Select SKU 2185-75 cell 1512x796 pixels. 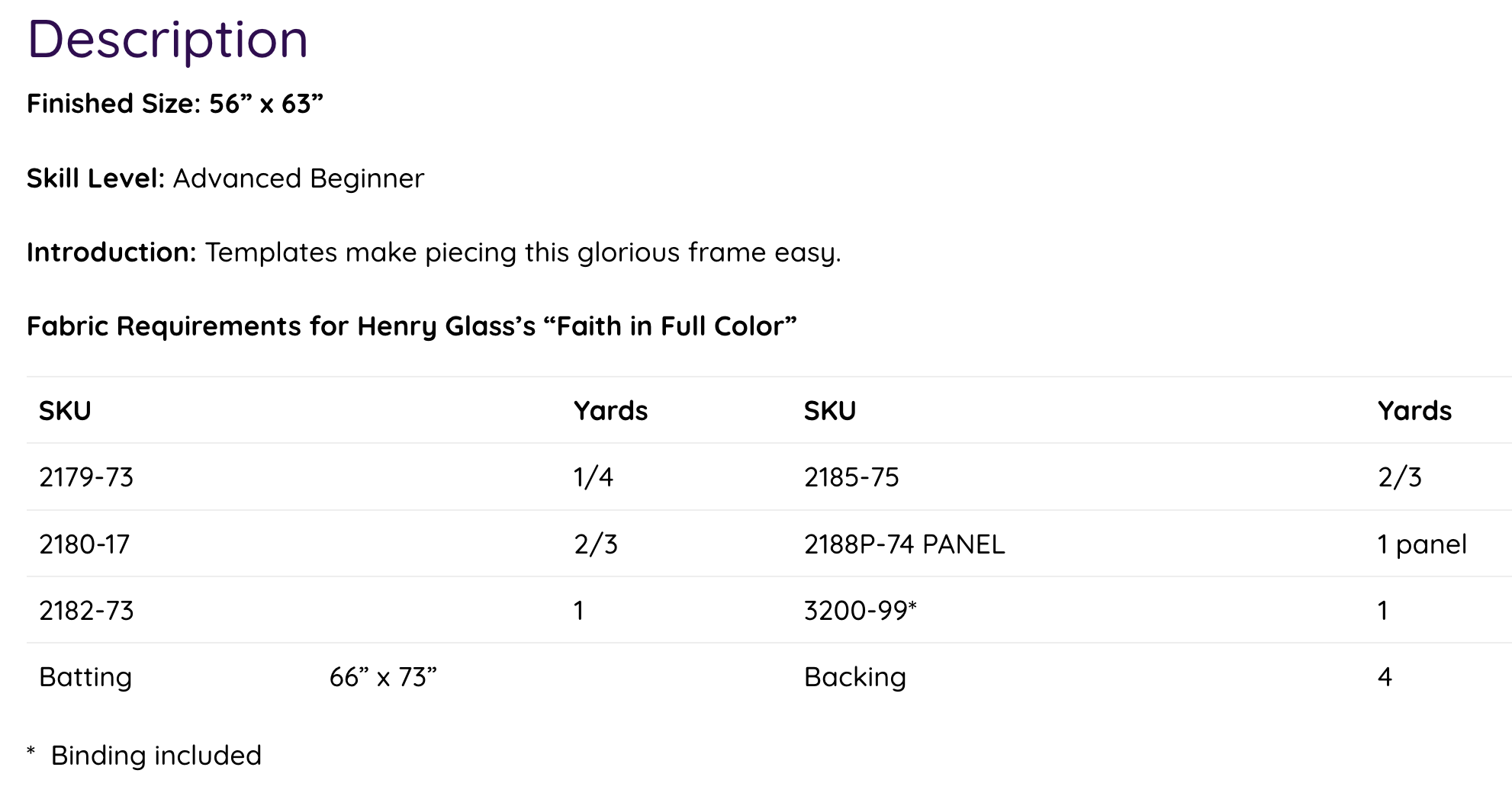pos(851,477)
